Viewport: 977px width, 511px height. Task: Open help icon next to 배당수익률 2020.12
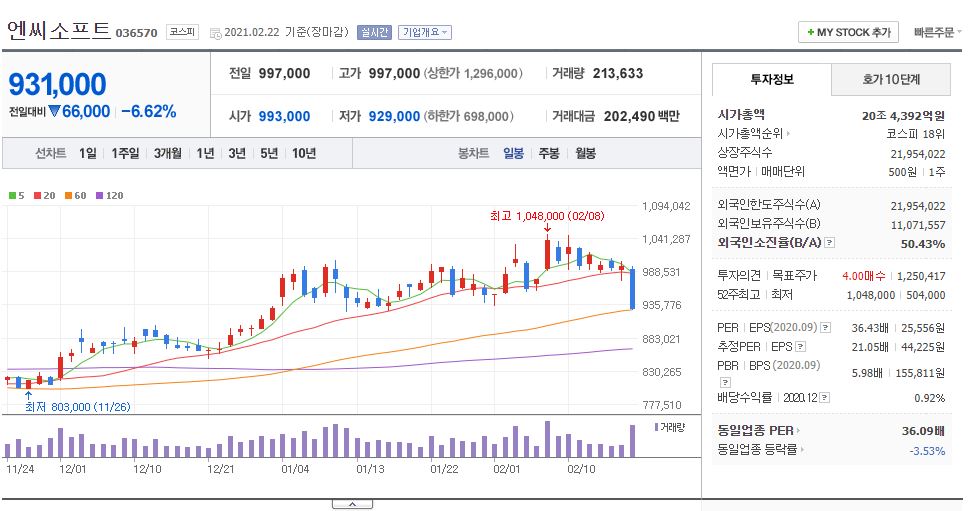824,398
